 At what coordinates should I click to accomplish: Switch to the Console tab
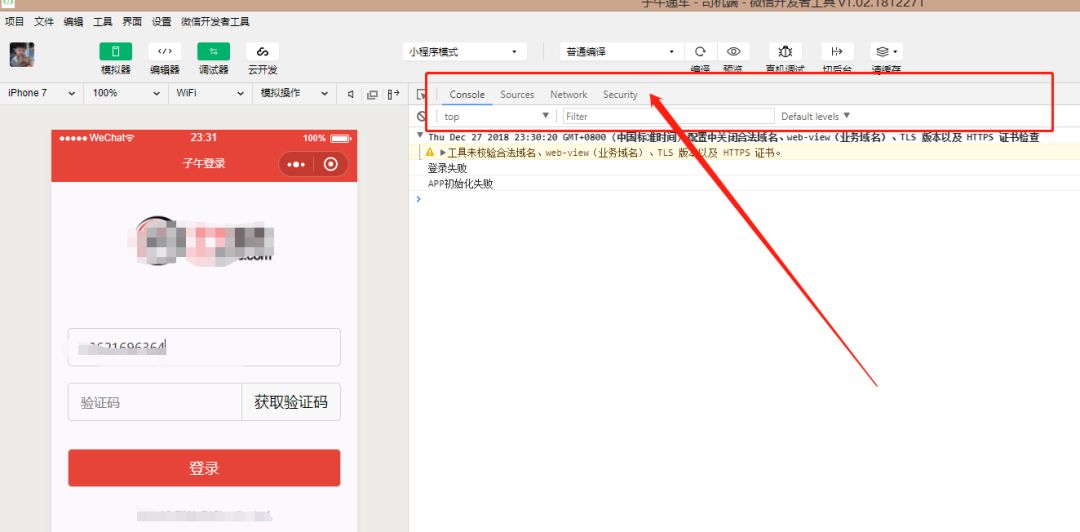point(467,94)
